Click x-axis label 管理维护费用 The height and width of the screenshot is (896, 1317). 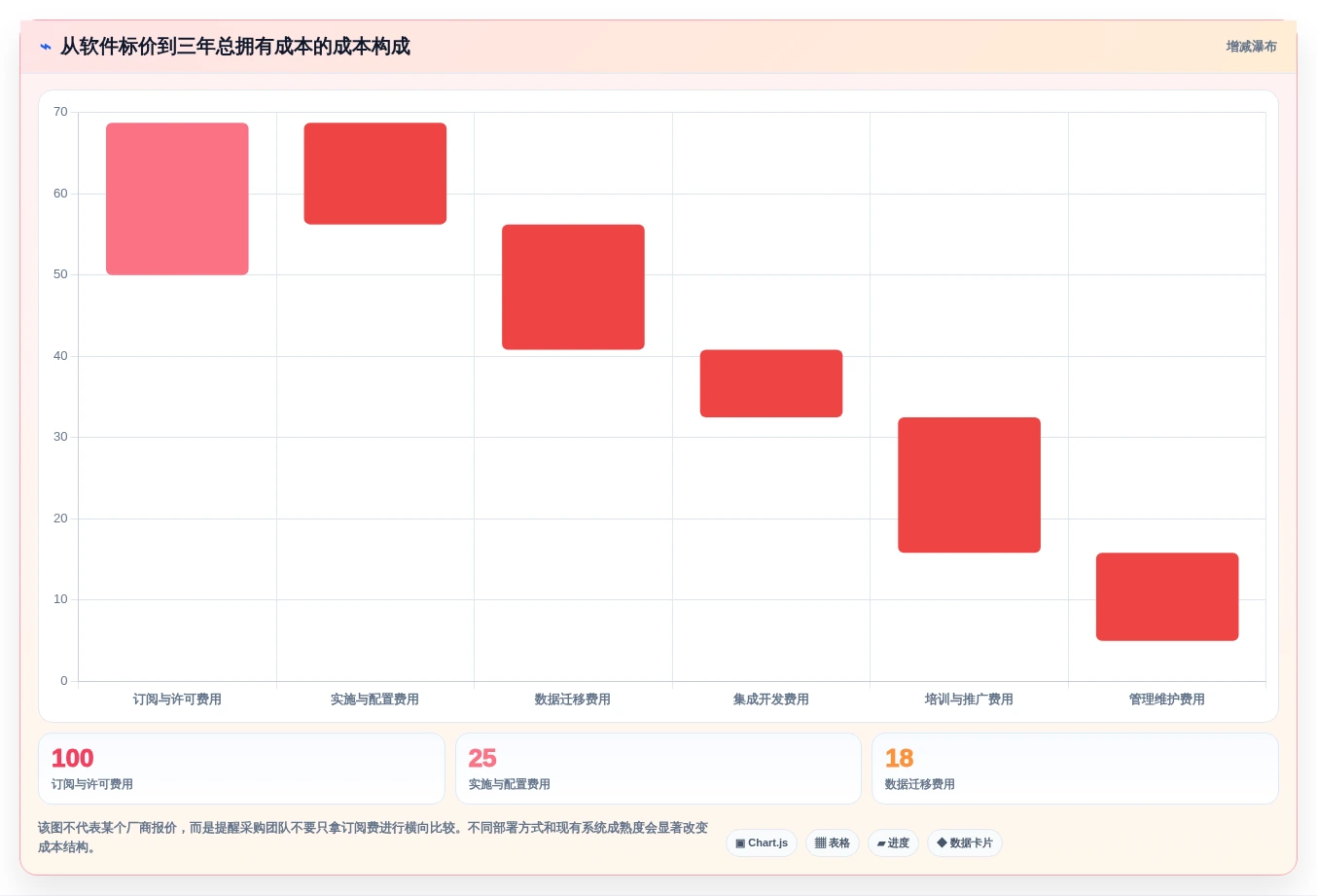[x=1167, y=699]
